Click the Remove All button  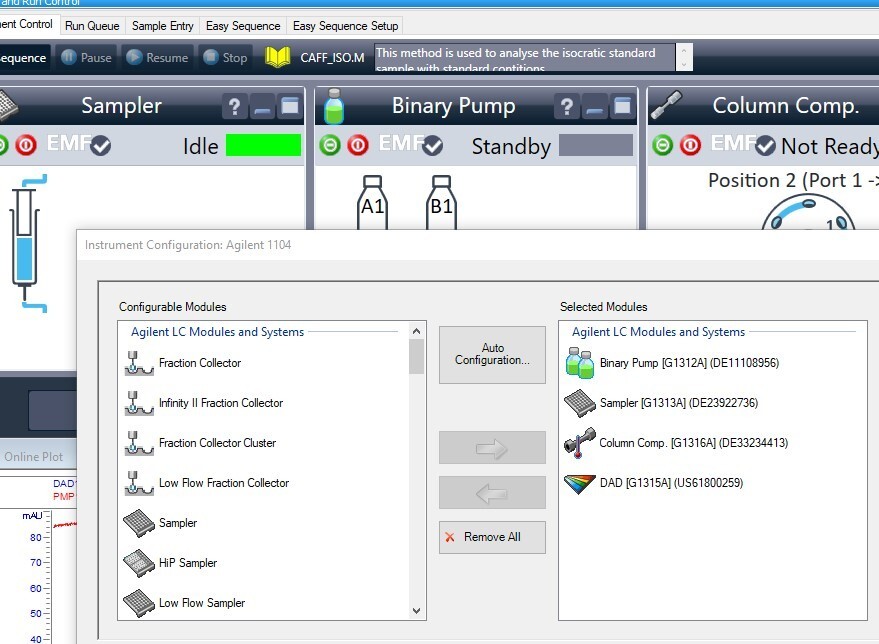tap(492, 537)
